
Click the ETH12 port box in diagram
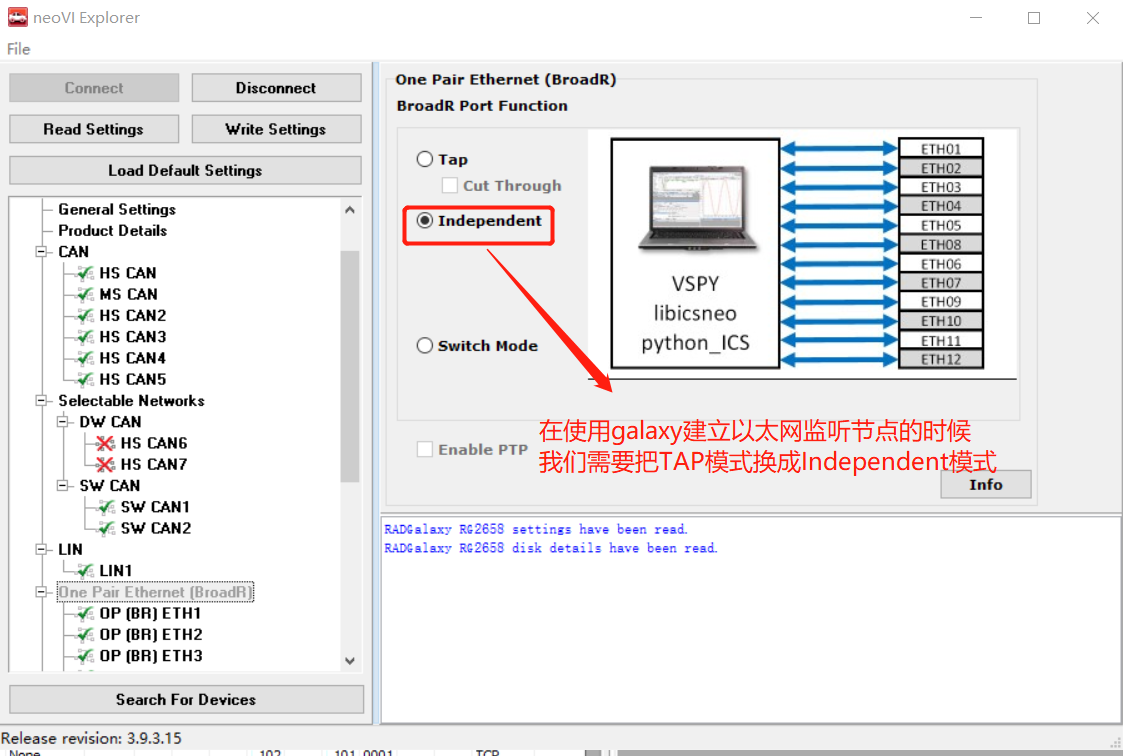[x=941, y=359]
